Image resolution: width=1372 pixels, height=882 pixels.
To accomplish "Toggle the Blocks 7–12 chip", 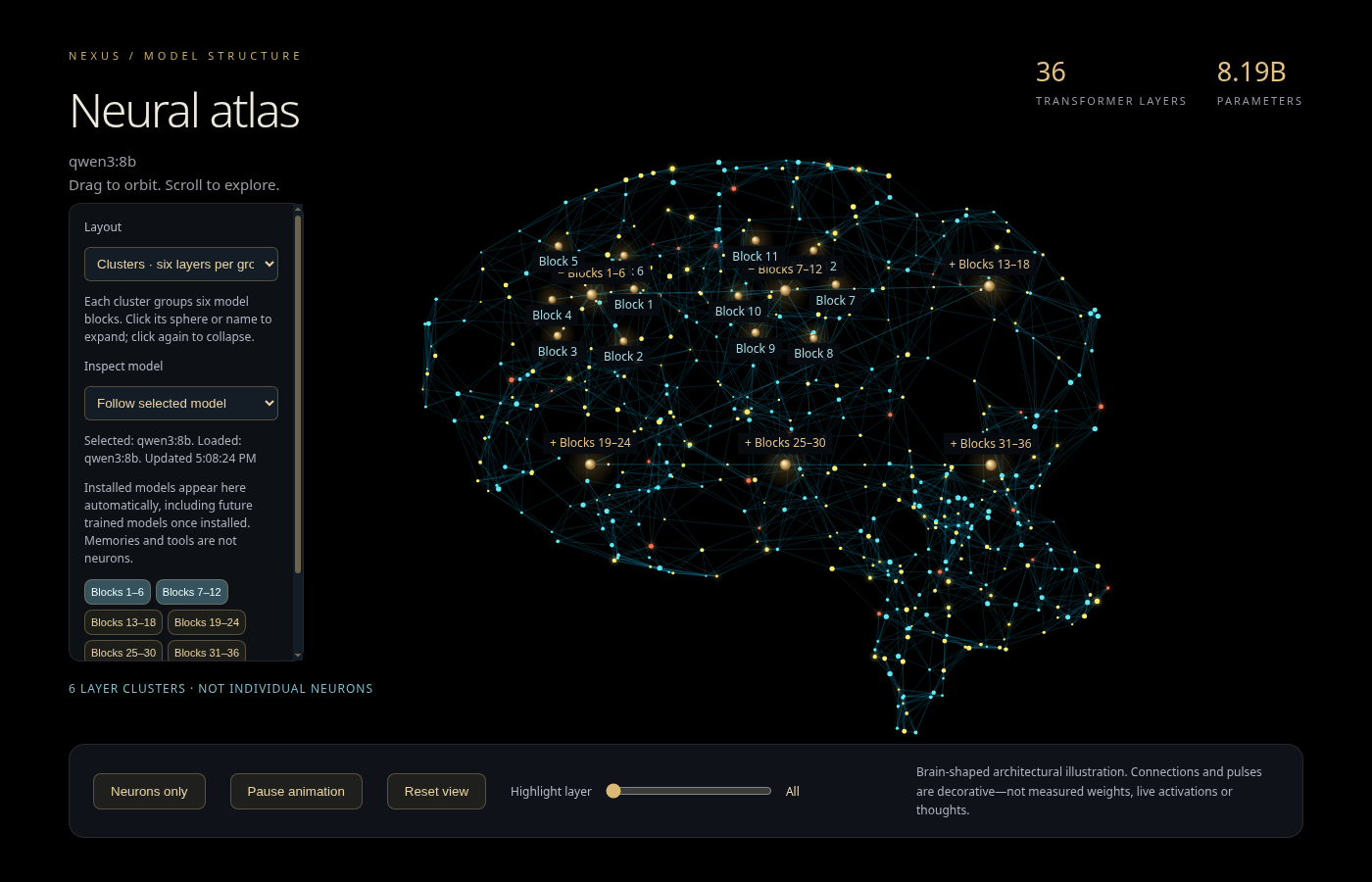I will [x=192, y=592].
